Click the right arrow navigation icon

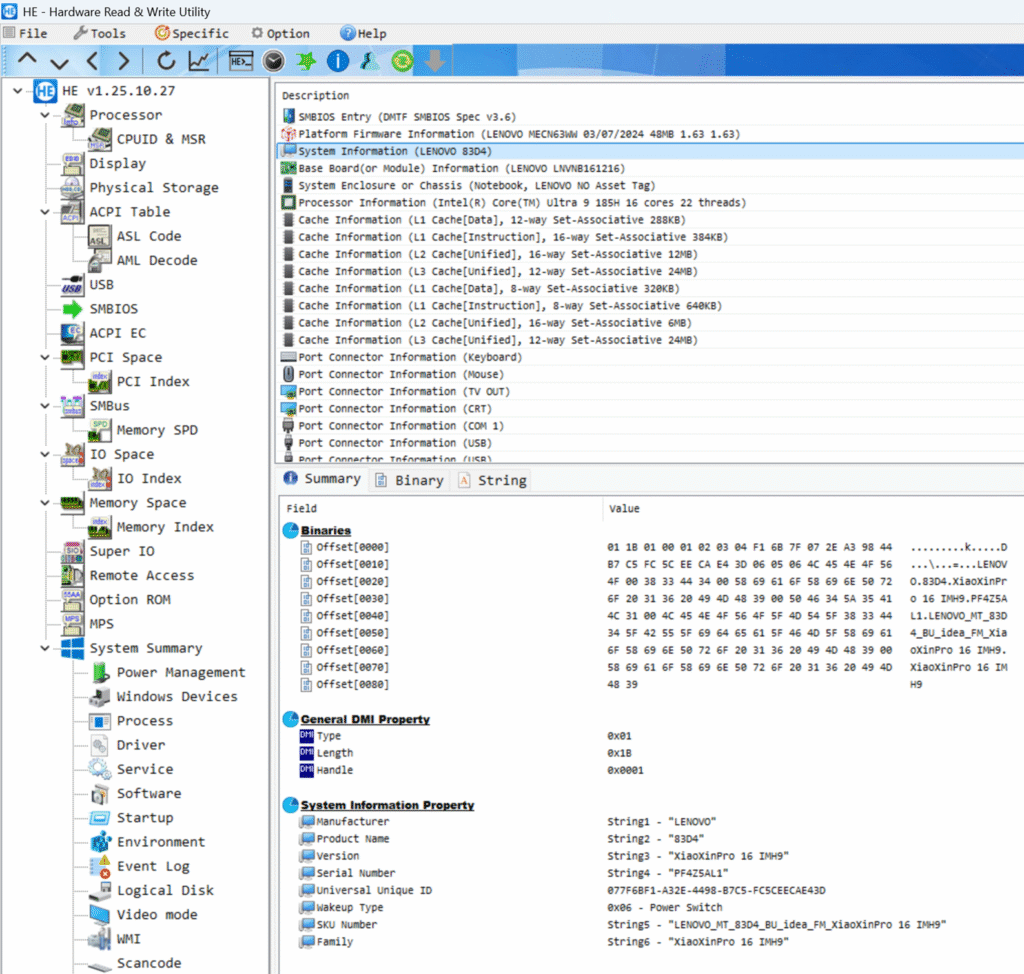pyautogui.click(x=123, y=61)
